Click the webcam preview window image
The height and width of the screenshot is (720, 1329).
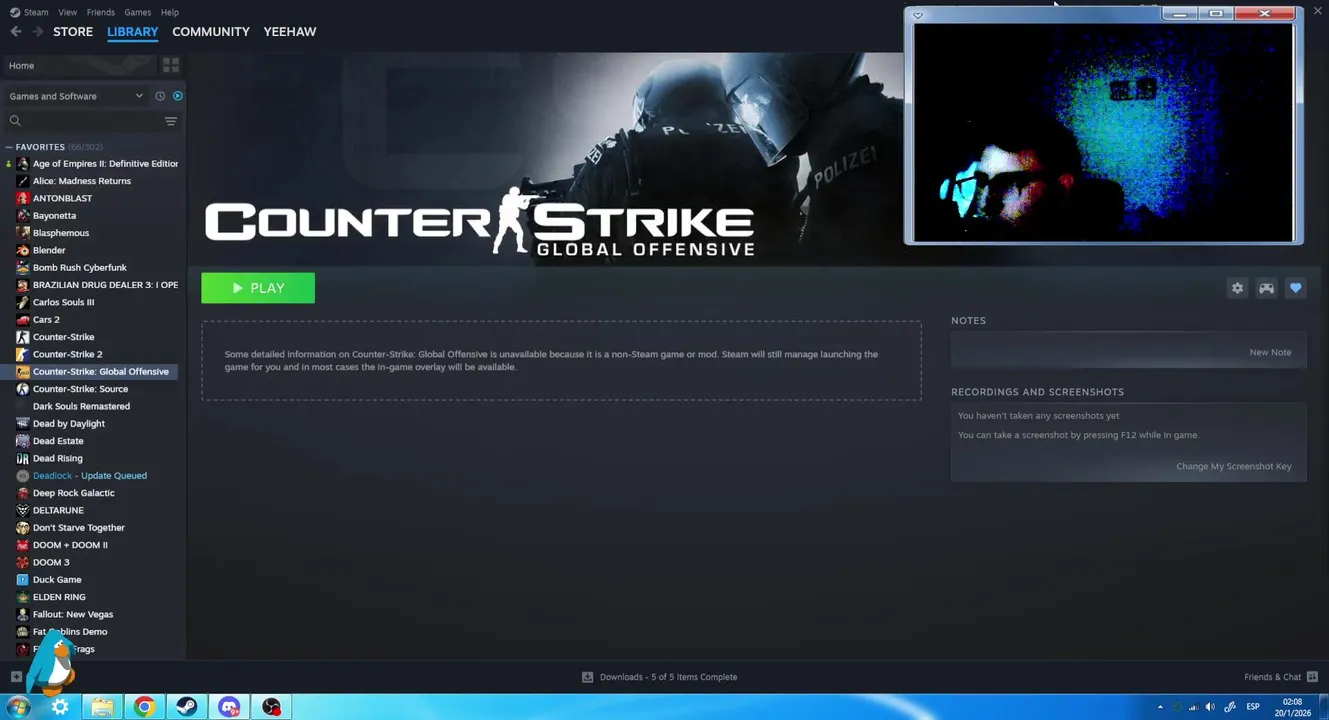click(1103, 132)
